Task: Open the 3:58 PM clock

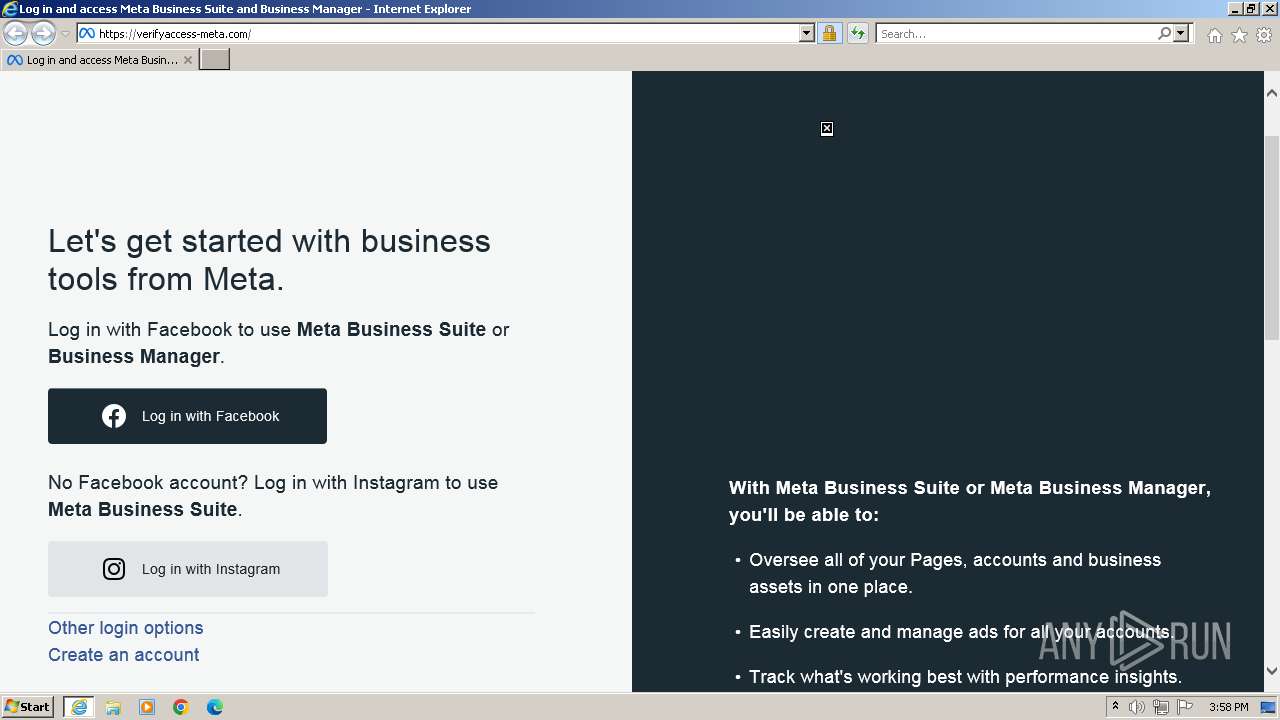Action: click(1228, 707)
